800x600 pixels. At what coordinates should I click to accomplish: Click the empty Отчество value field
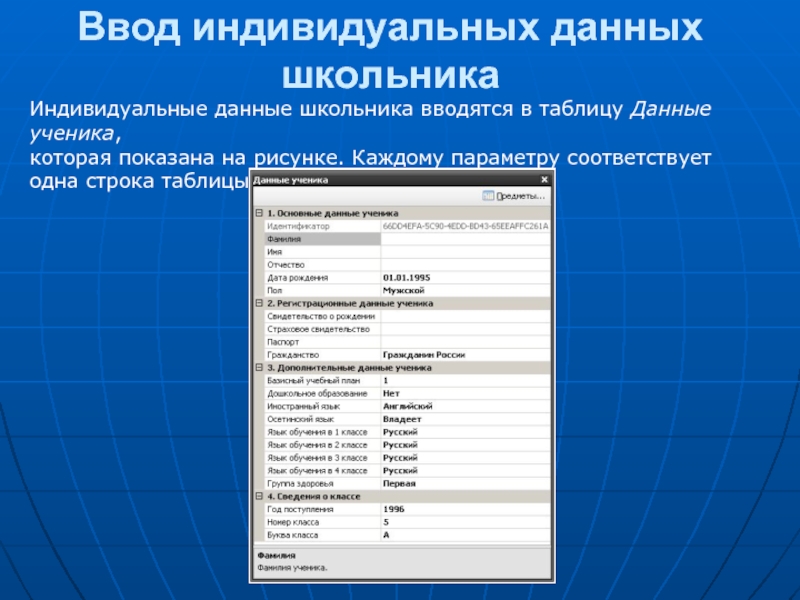click(465, 265)
